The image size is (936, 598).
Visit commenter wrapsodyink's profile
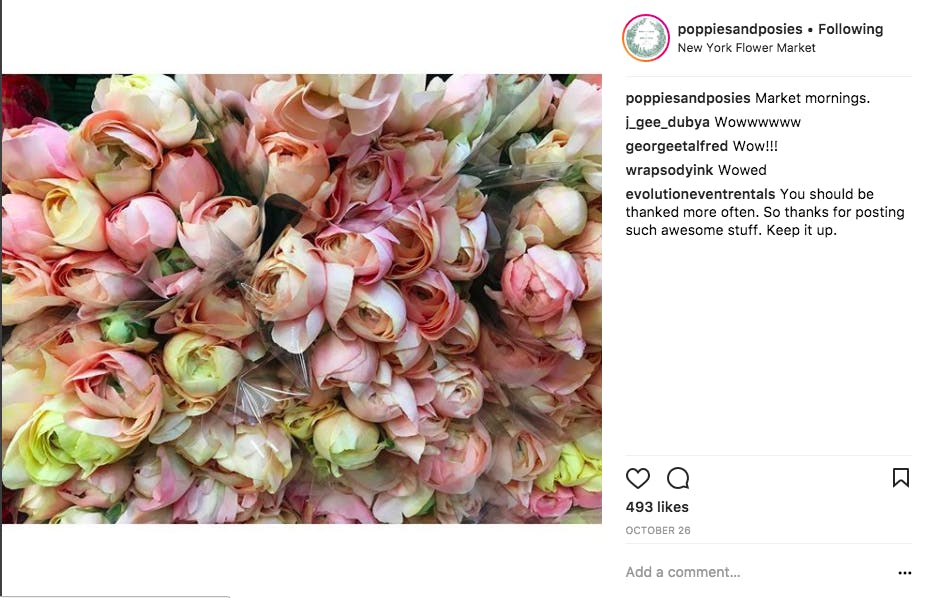click(669, 170)
